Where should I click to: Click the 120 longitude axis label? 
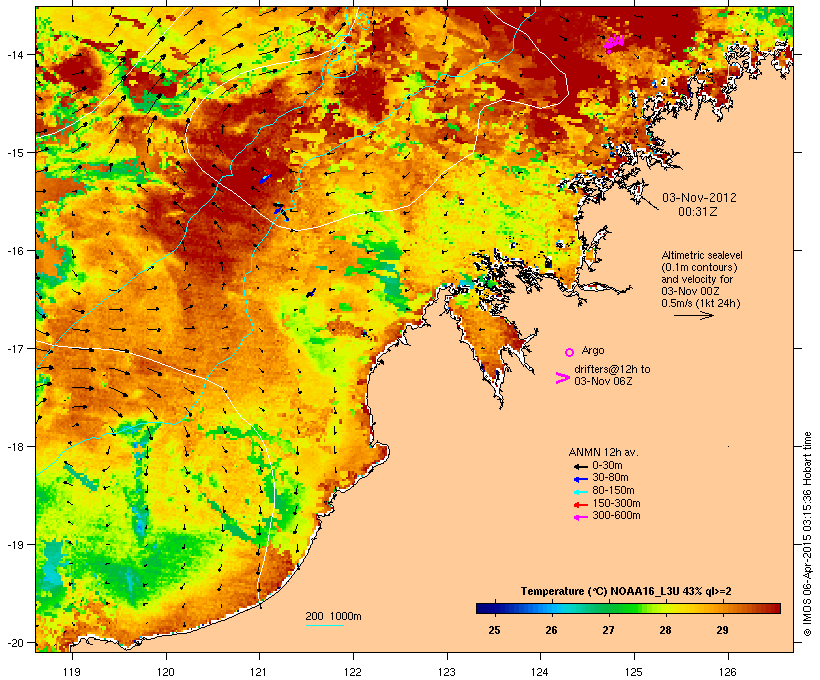pos(166,672)
